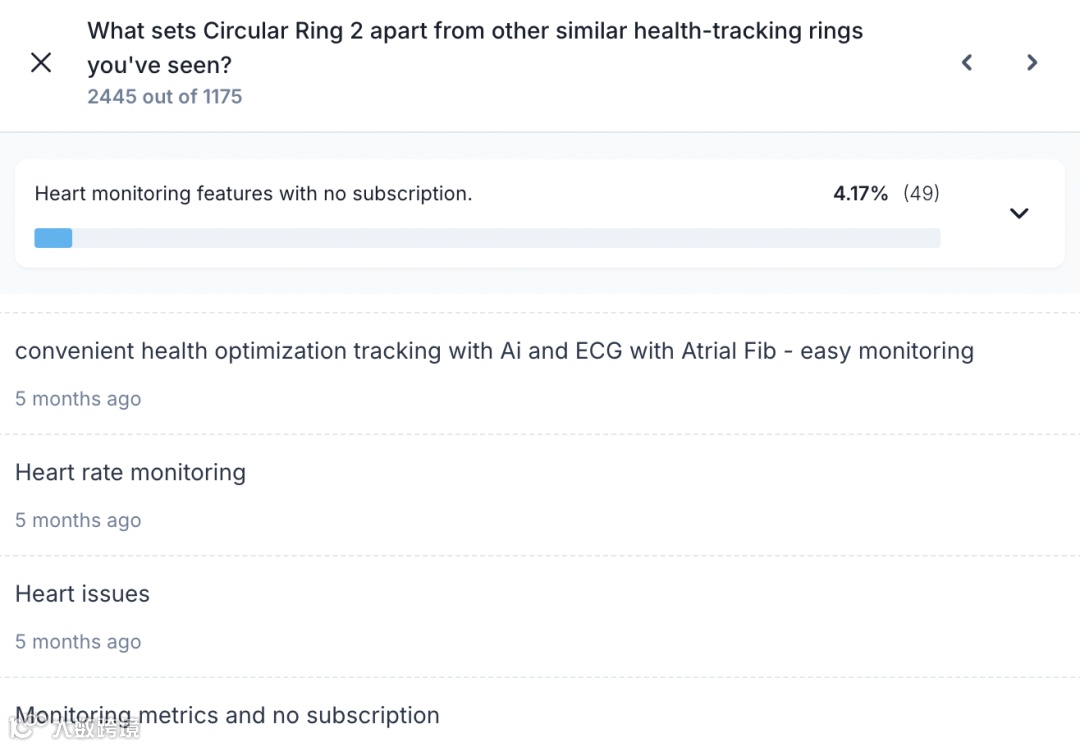
Task: Click the "2445 out of 1175" counter
Action: coord(164,97)
